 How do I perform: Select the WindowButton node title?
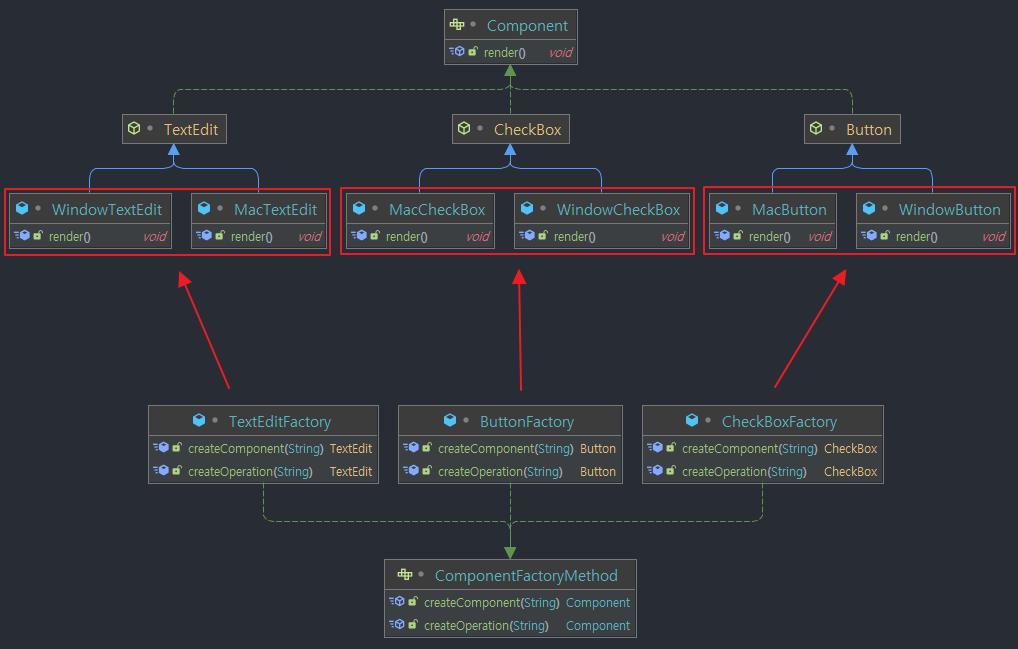[x=949, y=210]
